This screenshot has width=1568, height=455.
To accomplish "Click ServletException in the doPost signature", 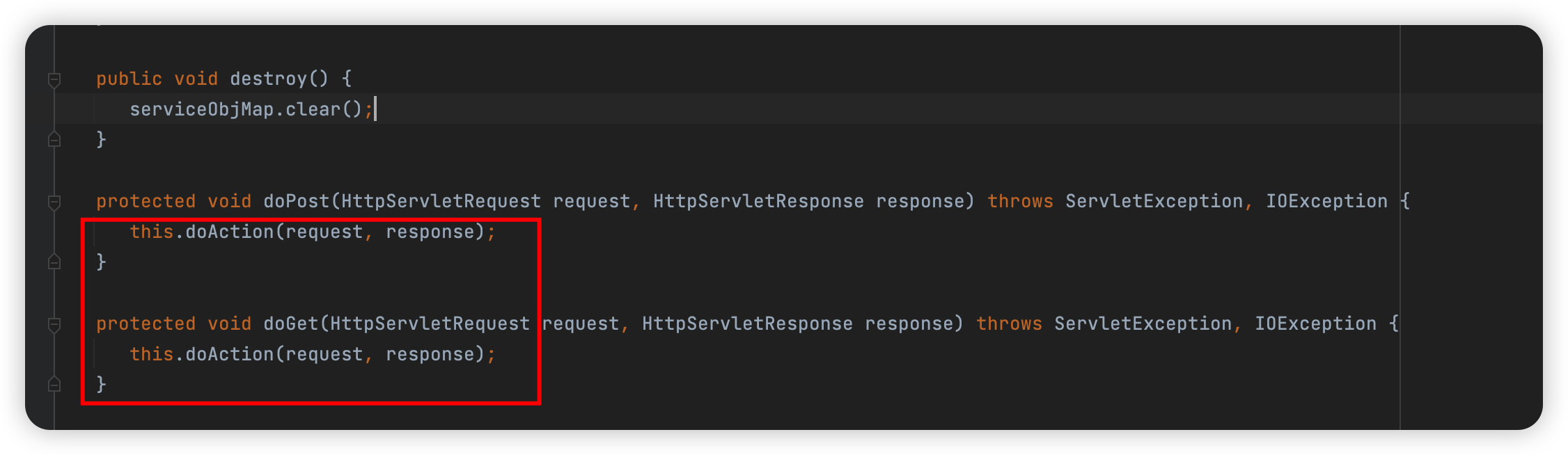I will point(1154,201).
